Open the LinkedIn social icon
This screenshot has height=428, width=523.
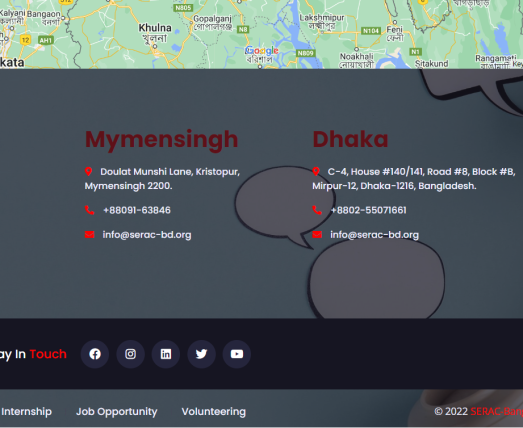[166, 354]
